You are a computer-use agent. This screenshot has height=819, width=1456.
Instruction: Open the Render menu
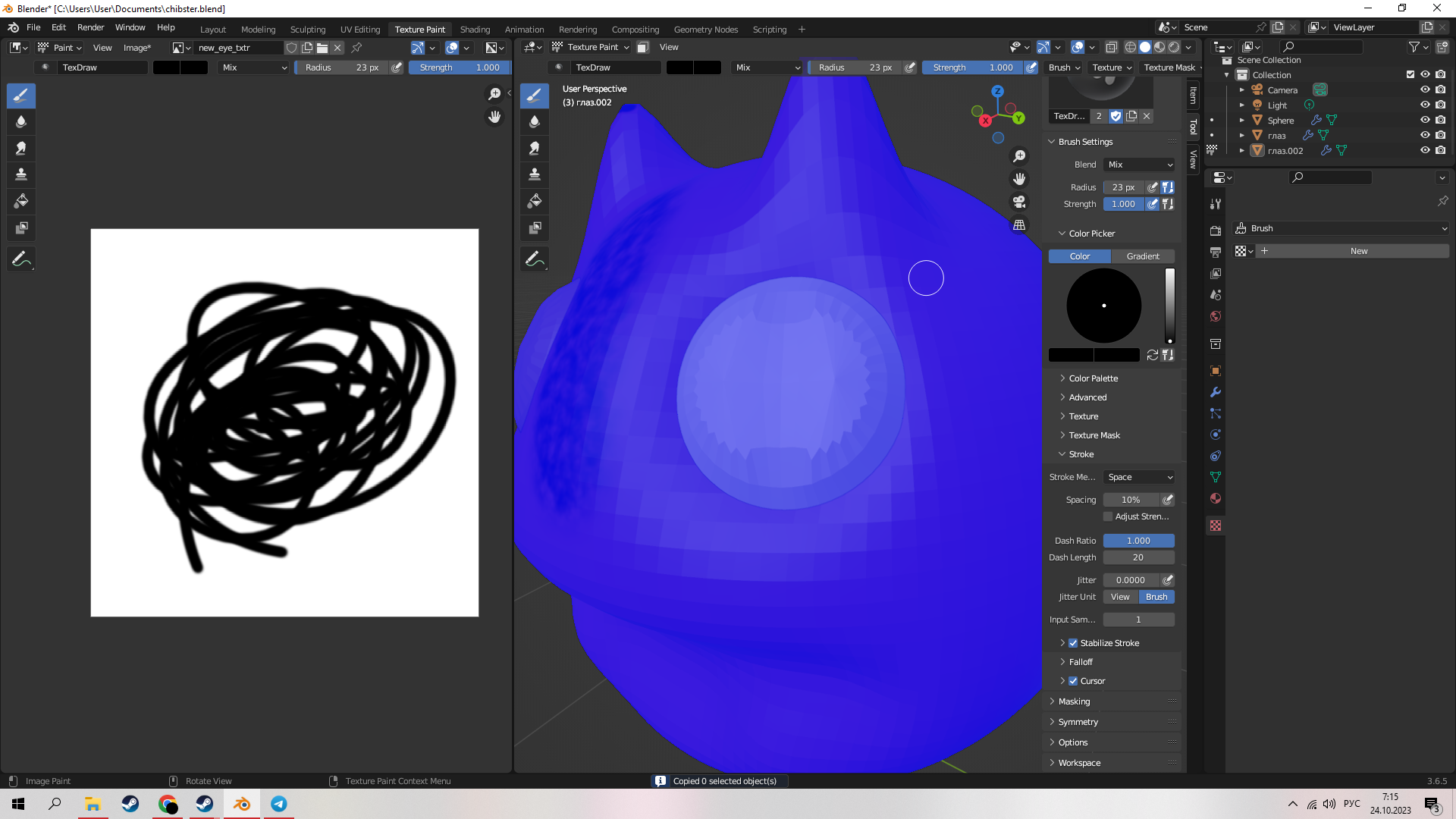90,27
